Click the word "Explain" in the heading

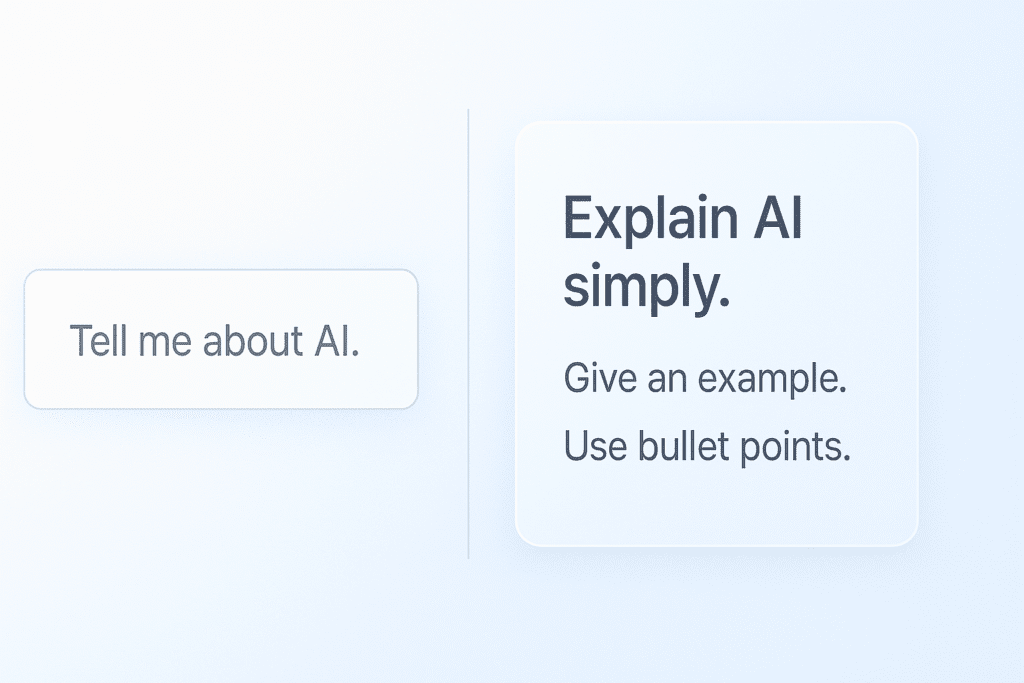pos(640,218)
